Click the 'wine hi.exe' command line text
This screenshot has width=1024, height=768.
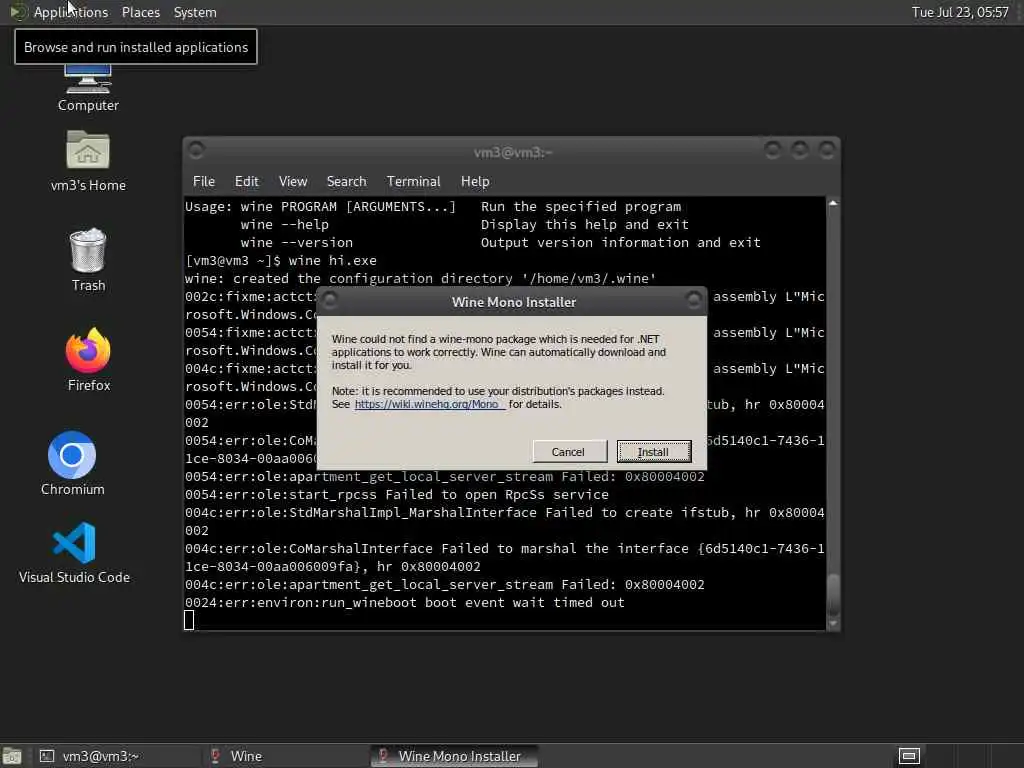(332, 261)
